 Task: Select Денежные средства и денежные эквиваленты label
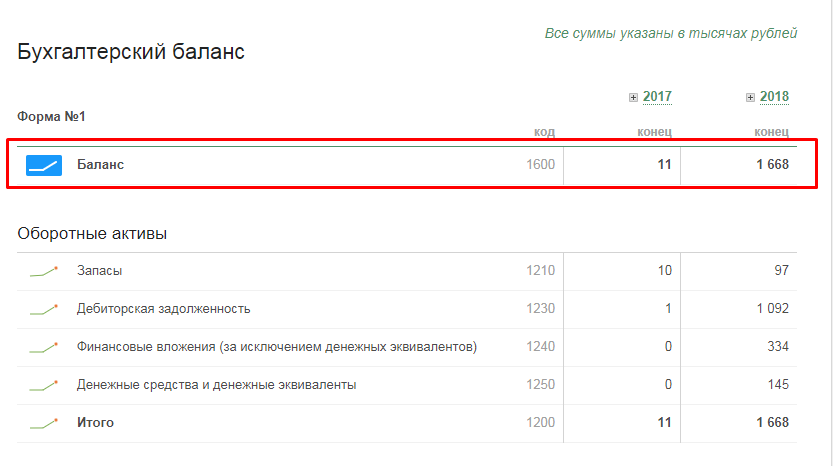[x=216, y=385]
